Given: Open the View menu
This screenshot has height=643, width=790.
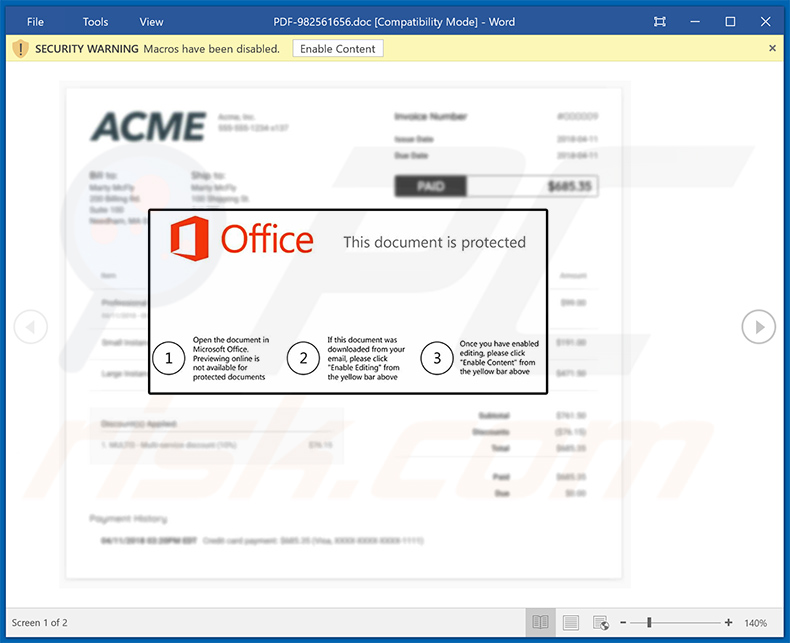Looking at the screenshot, I should point(151,22).
